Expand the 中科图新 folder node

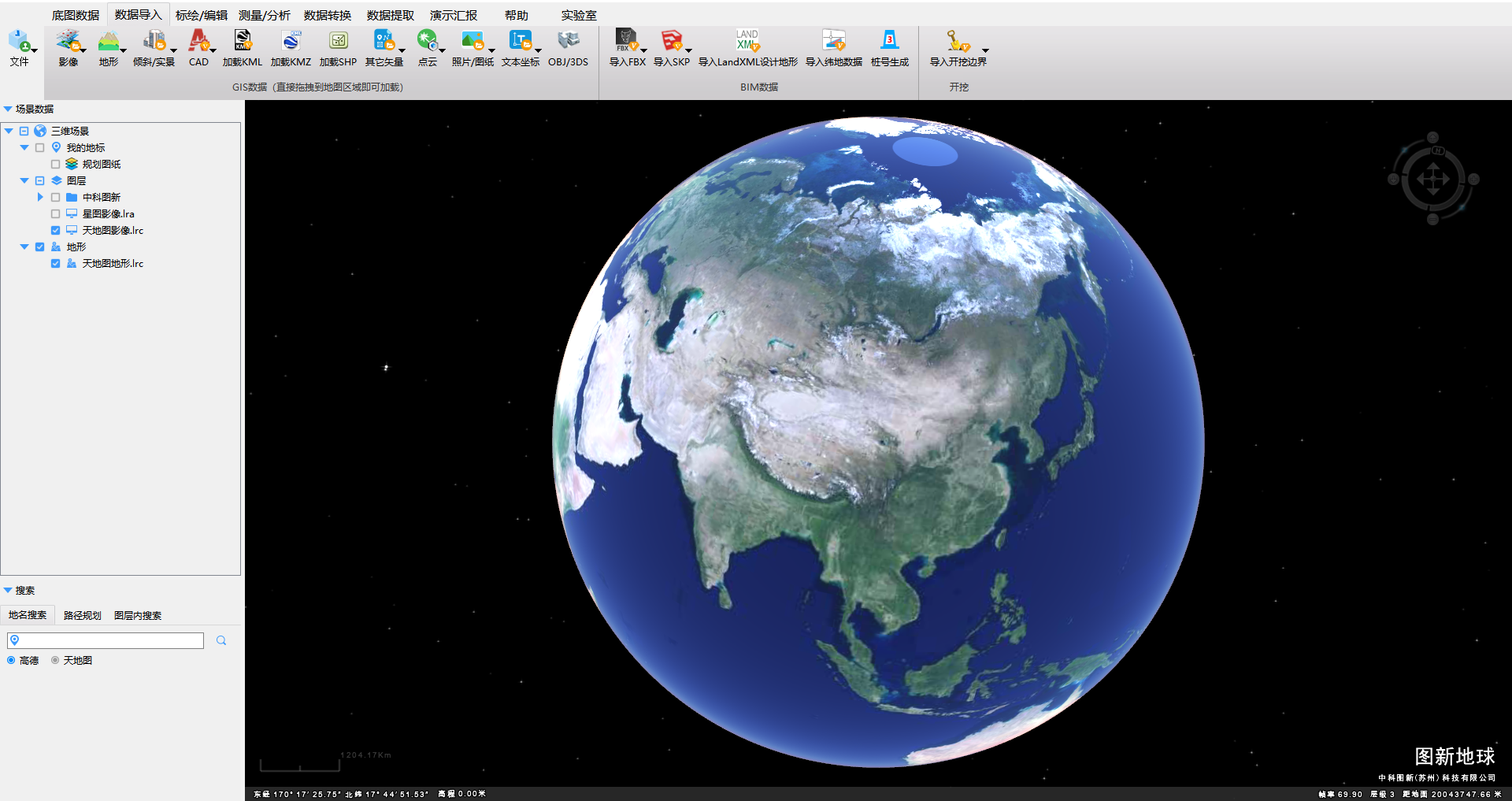(x=40, y=197)
